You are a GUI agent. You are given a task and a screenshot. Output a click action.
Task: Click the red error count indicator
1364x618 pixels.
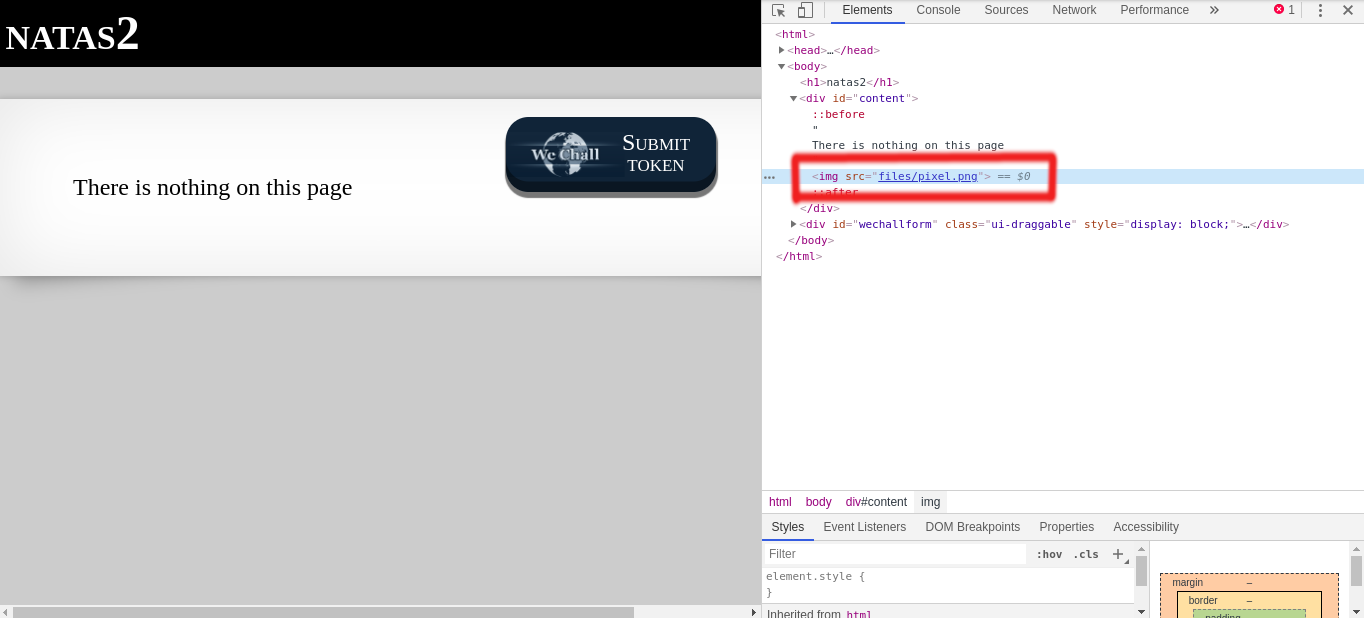pos(1284,10)
